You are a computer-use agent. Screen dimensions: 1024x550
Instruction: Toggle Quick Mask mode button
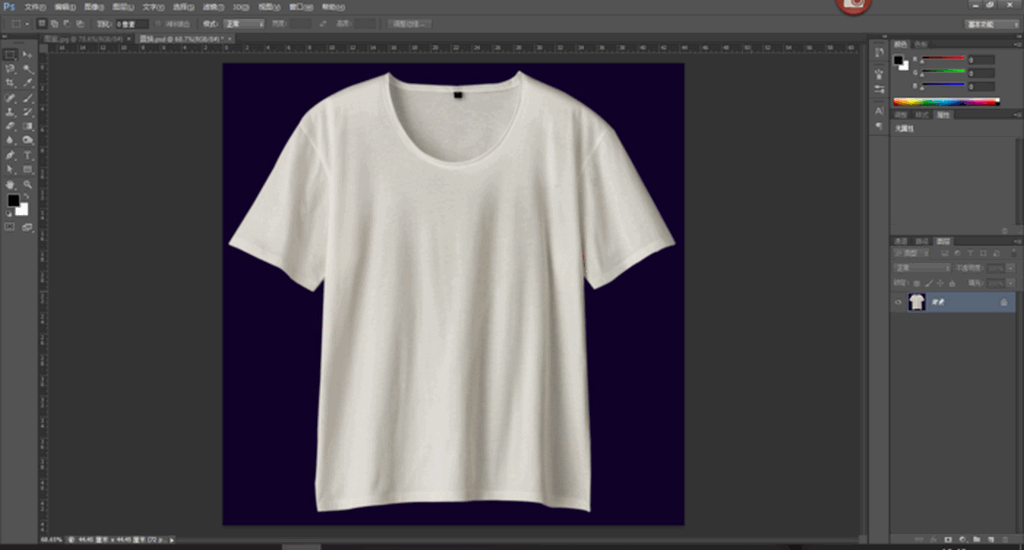[x=11, y=228]
